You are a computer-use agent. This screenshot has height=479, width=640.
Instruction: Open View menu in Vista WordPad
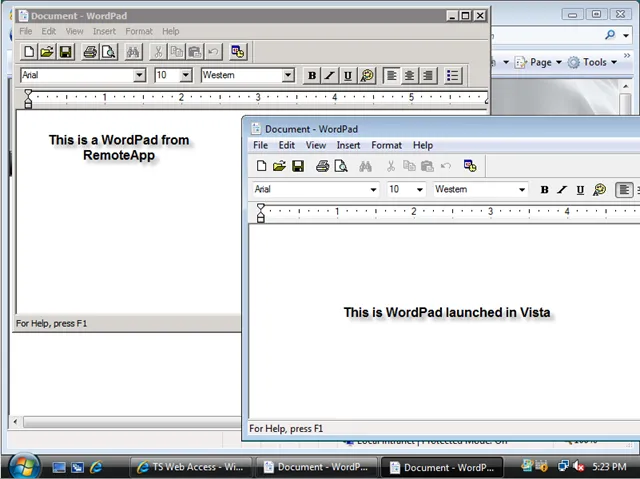point(316,145)
